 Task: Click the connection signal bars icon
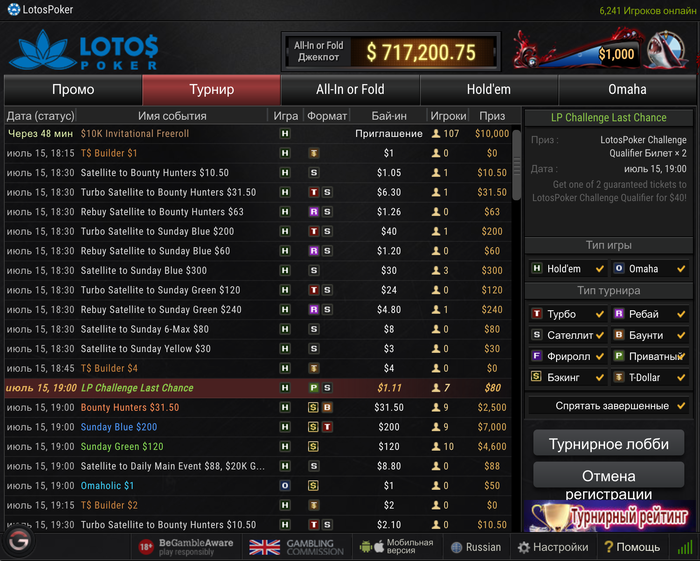(x=685, y=547)
